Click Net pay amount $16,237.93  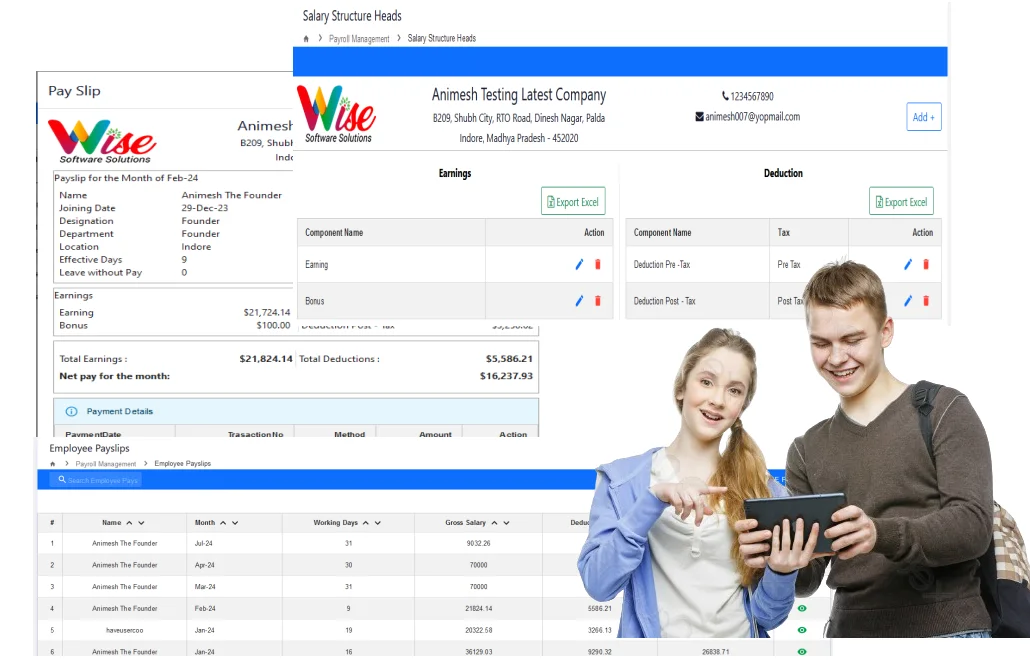pyautogui.click(x=506, y=376)
